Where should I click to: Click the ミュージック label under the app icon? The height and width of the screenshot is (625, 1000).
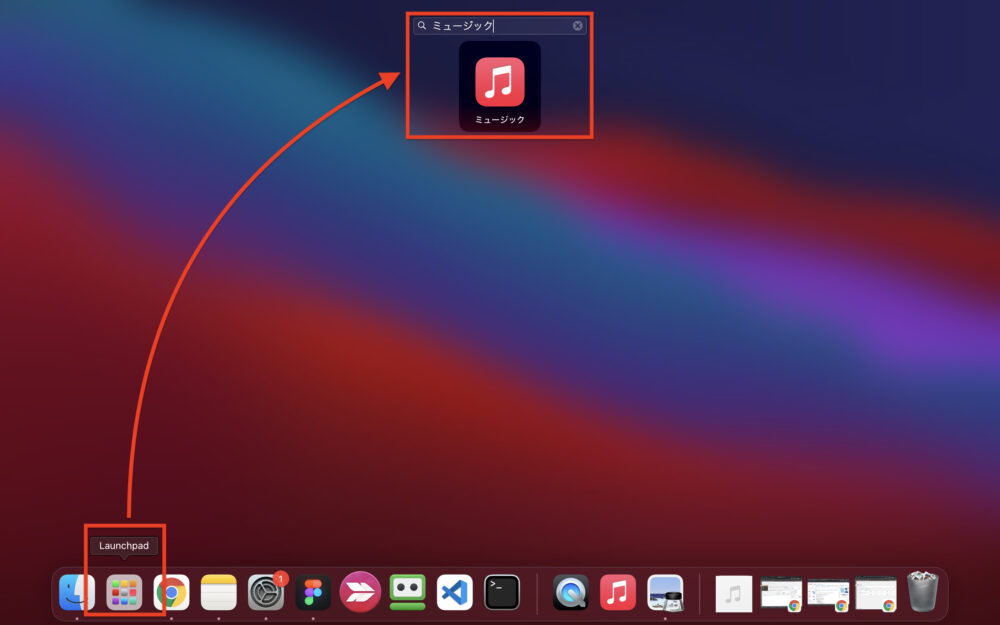point(500,119)
